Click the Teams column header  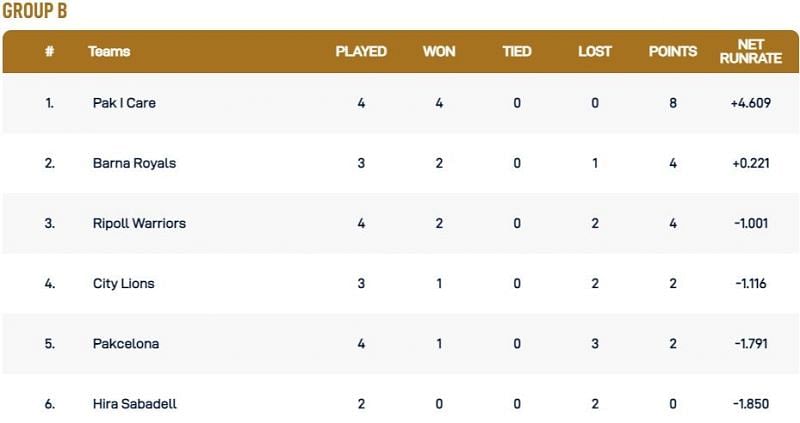tap(109, 52)
